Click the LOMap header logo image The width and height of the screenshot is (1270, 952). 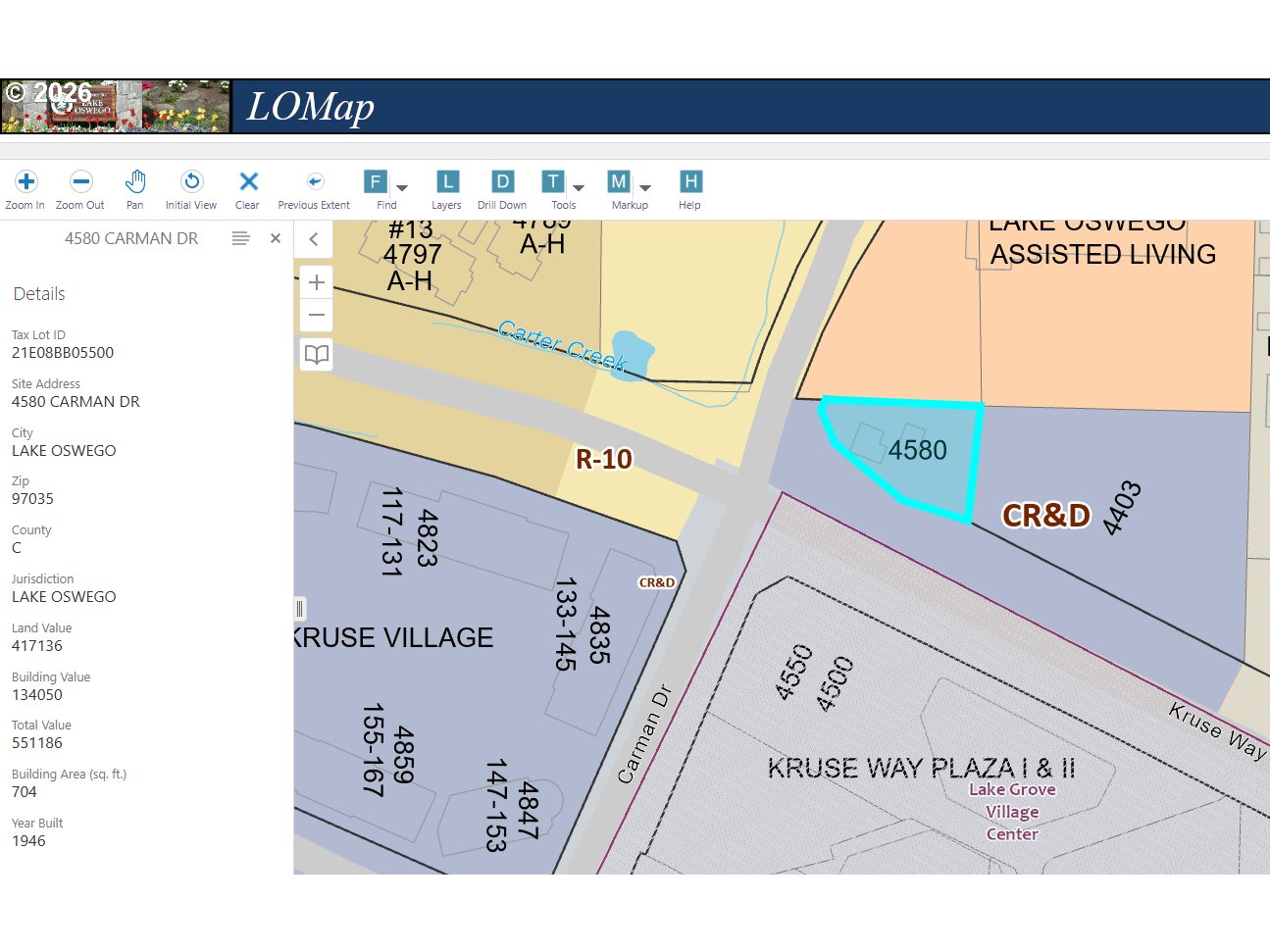(116, 107)
